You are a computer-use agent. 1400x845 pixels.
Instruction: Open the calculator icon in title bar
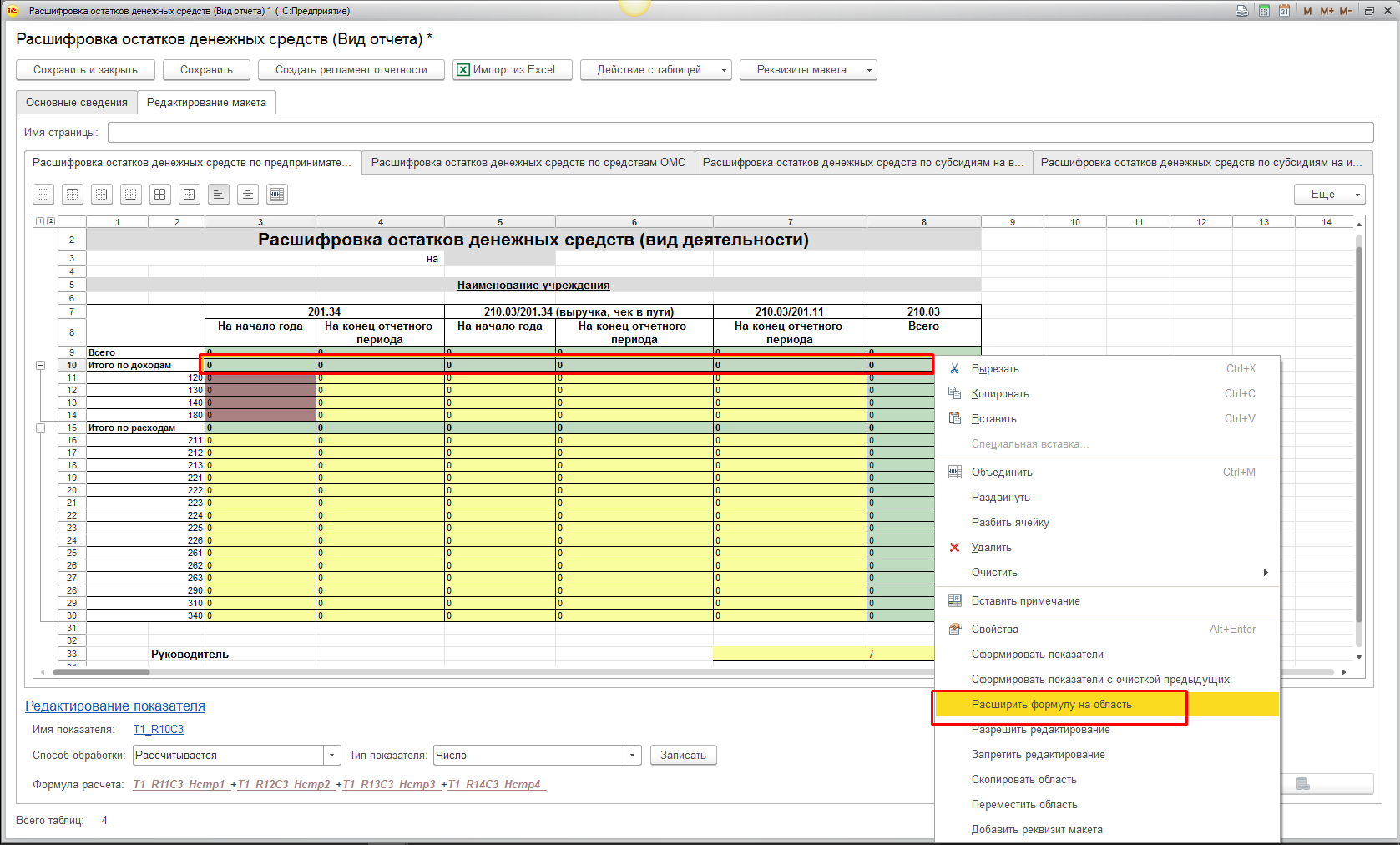(x=1264, y=11)
